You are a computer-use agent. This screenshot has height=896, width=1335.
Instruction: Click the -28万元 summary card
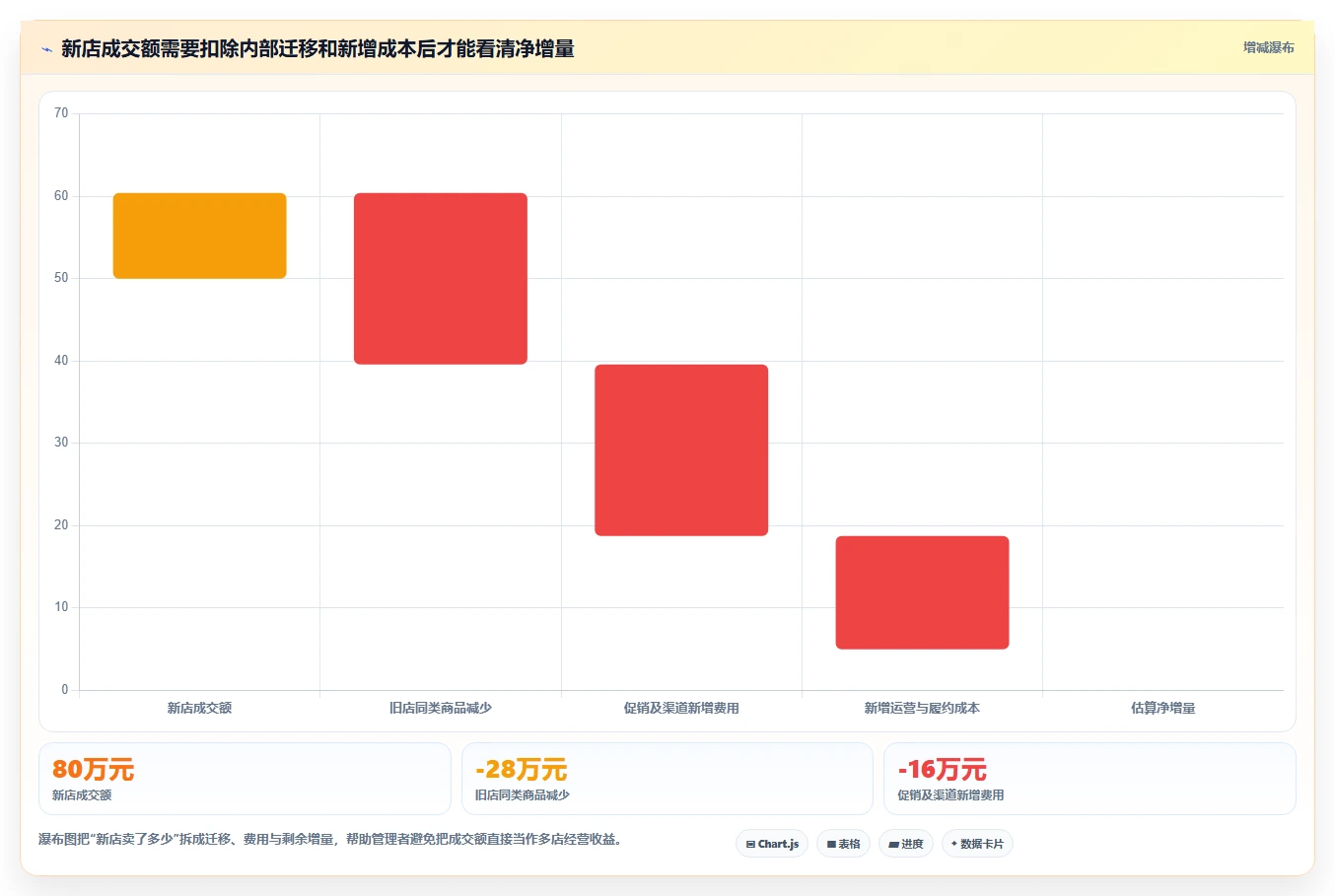(667, 779)
